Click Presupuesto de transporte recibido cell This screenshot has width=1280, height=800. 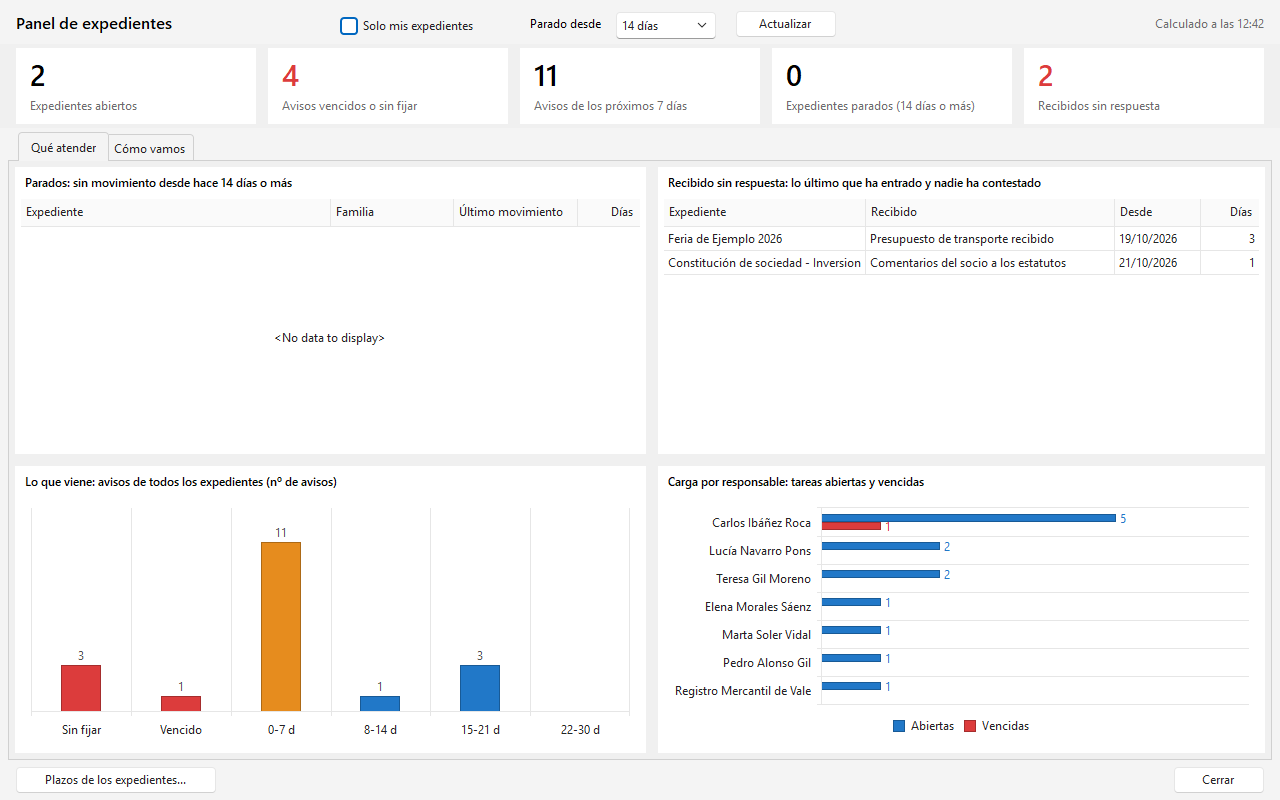pos(990,239)
